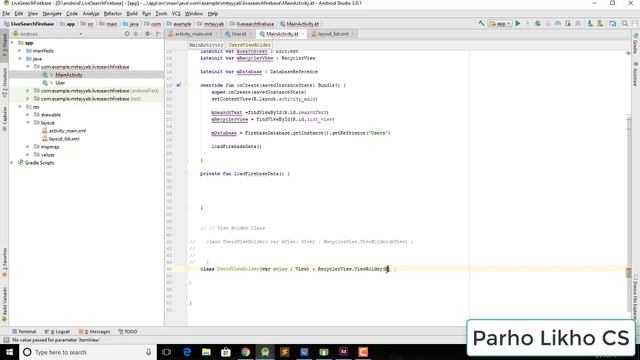
Task: Expand Gradle Scripts node
Action: point(12,163)
